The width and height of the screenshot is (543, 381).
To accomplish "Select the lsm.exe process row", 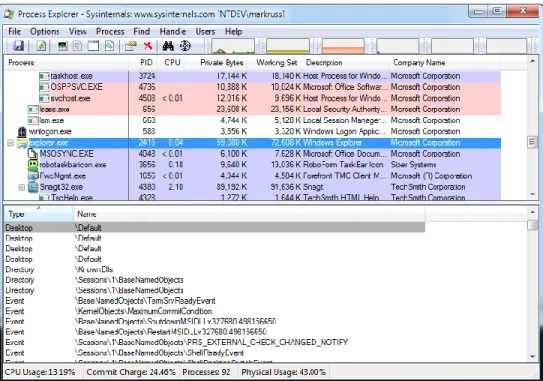I will click(252, 121).
